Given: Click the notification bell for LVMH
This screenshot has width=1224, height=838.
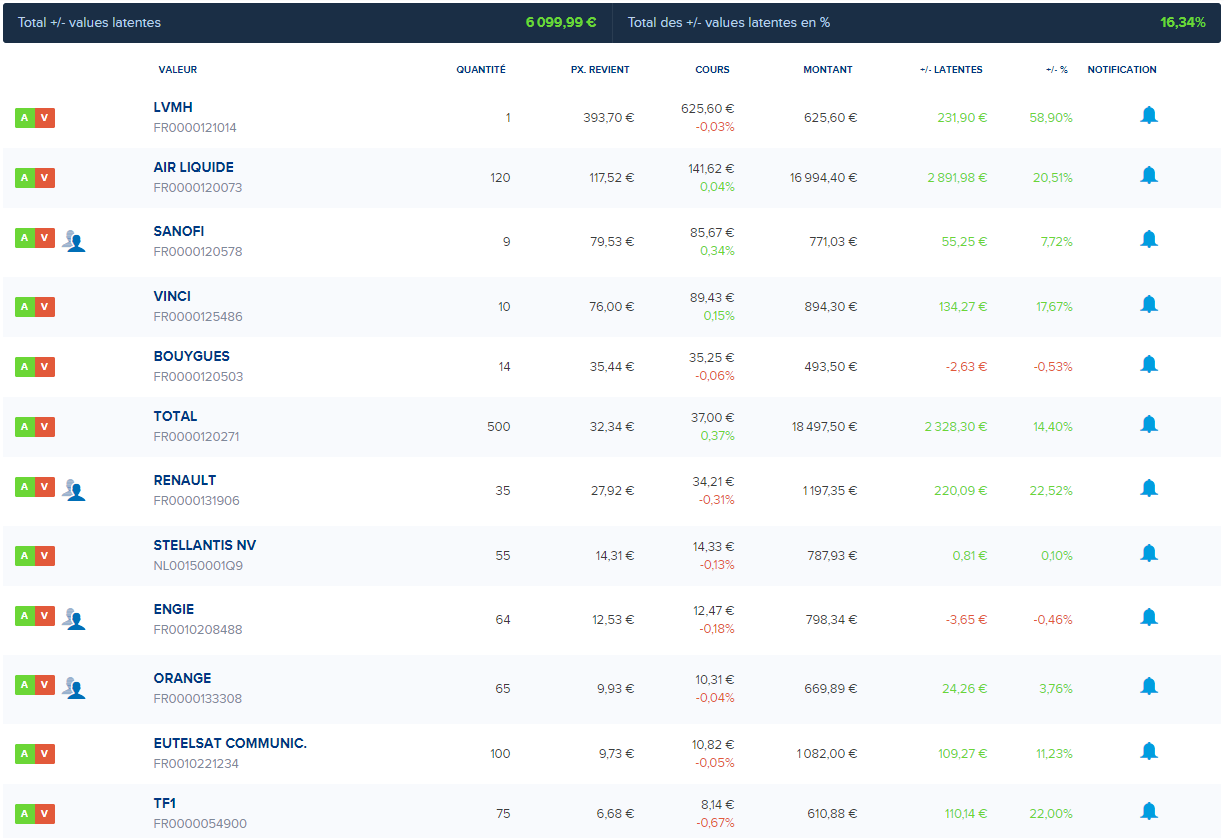Looking at the screenshot, I should (x=1149, y=116).
